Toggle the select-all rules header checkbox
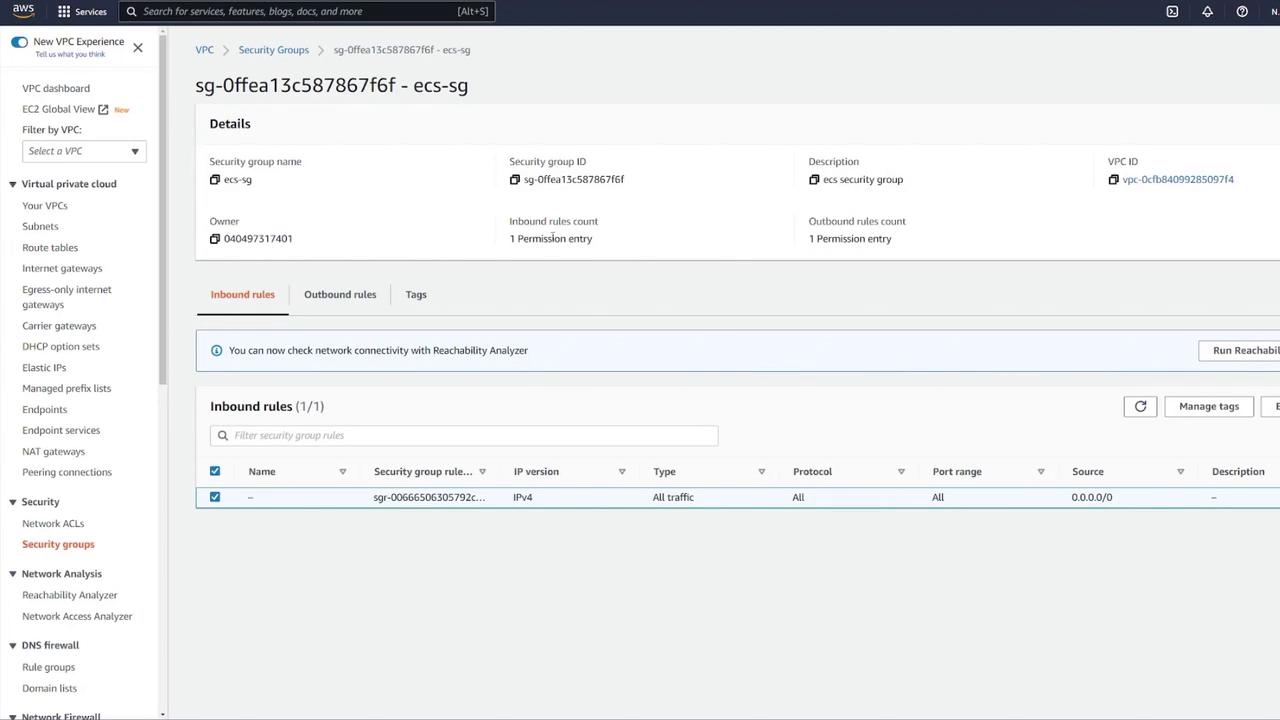 click(x=215, y=471)
